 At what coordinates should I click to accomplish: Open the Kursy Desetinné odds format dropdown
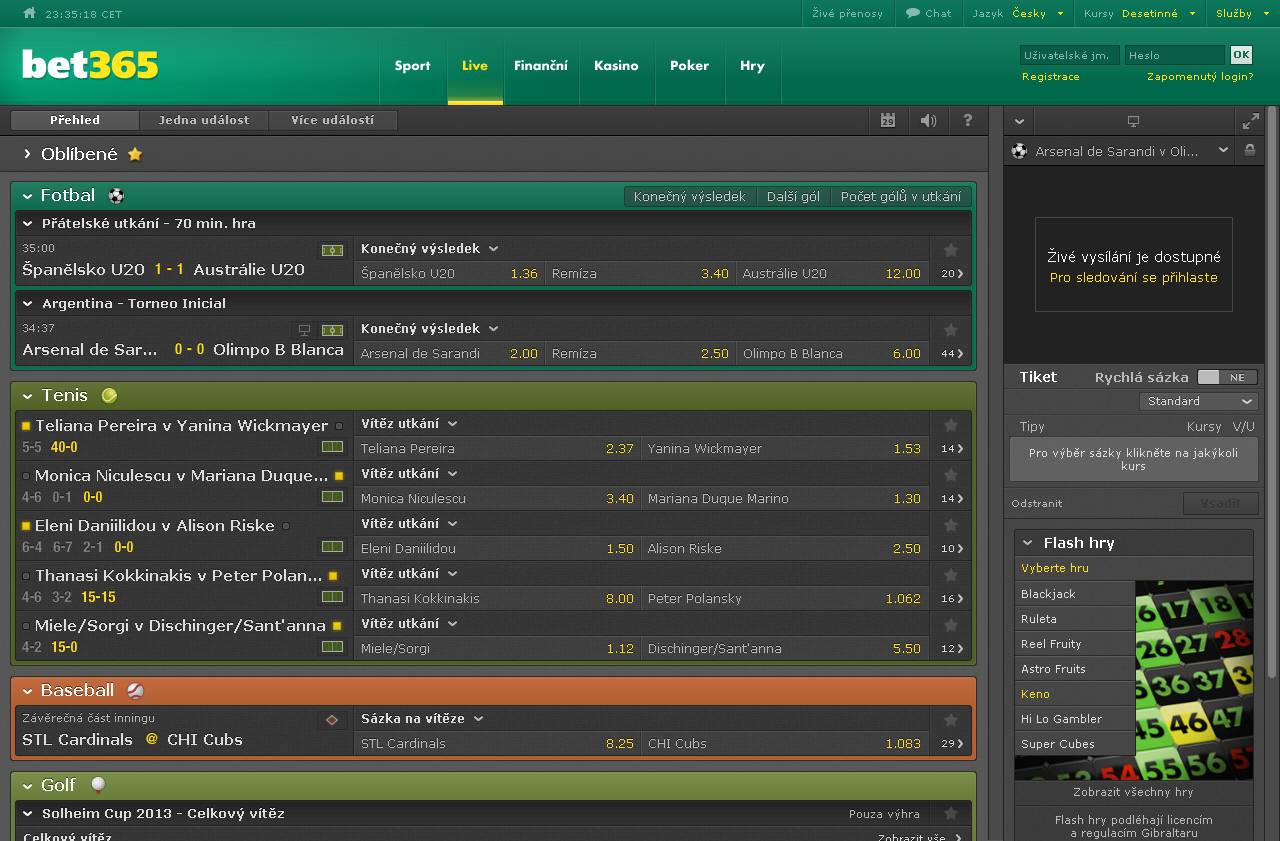coord(1138,13)
